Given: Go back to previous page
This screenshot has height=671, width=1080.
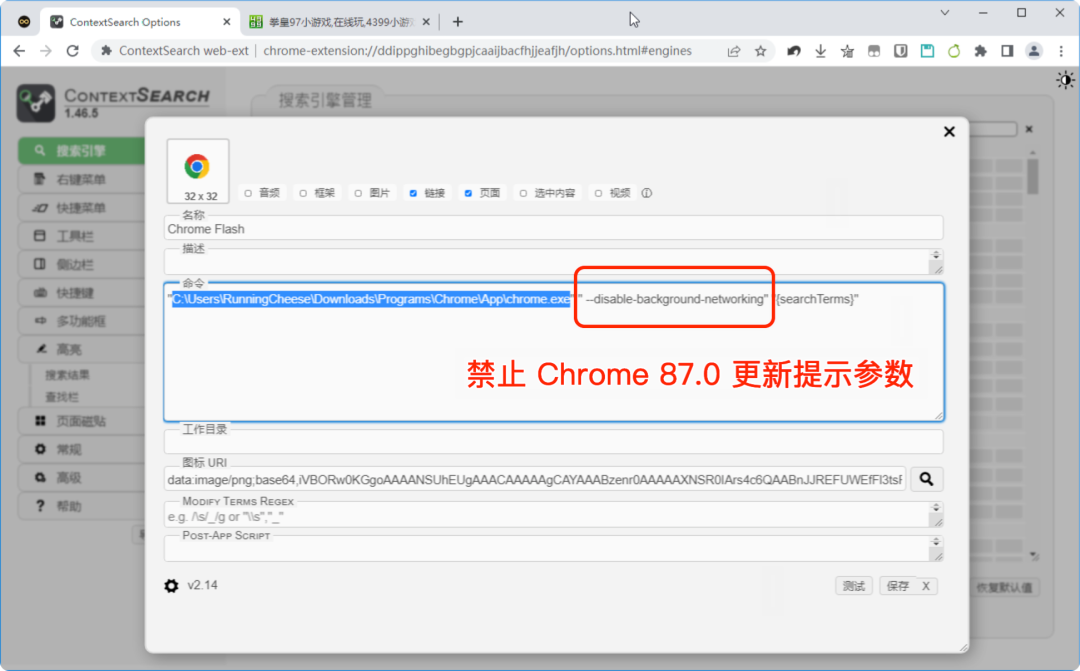Looking at the screenshot, I should 19,50.
